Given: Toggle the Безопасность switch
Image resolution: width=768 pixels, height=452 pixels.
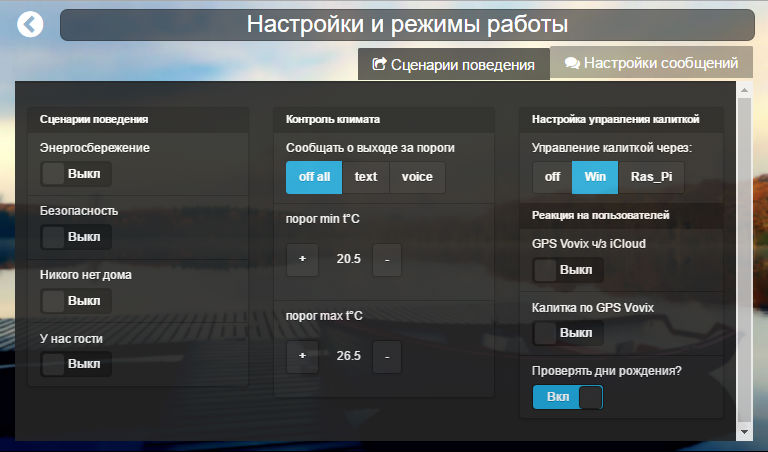Looking at the screenshot, I should coord(76,237).
